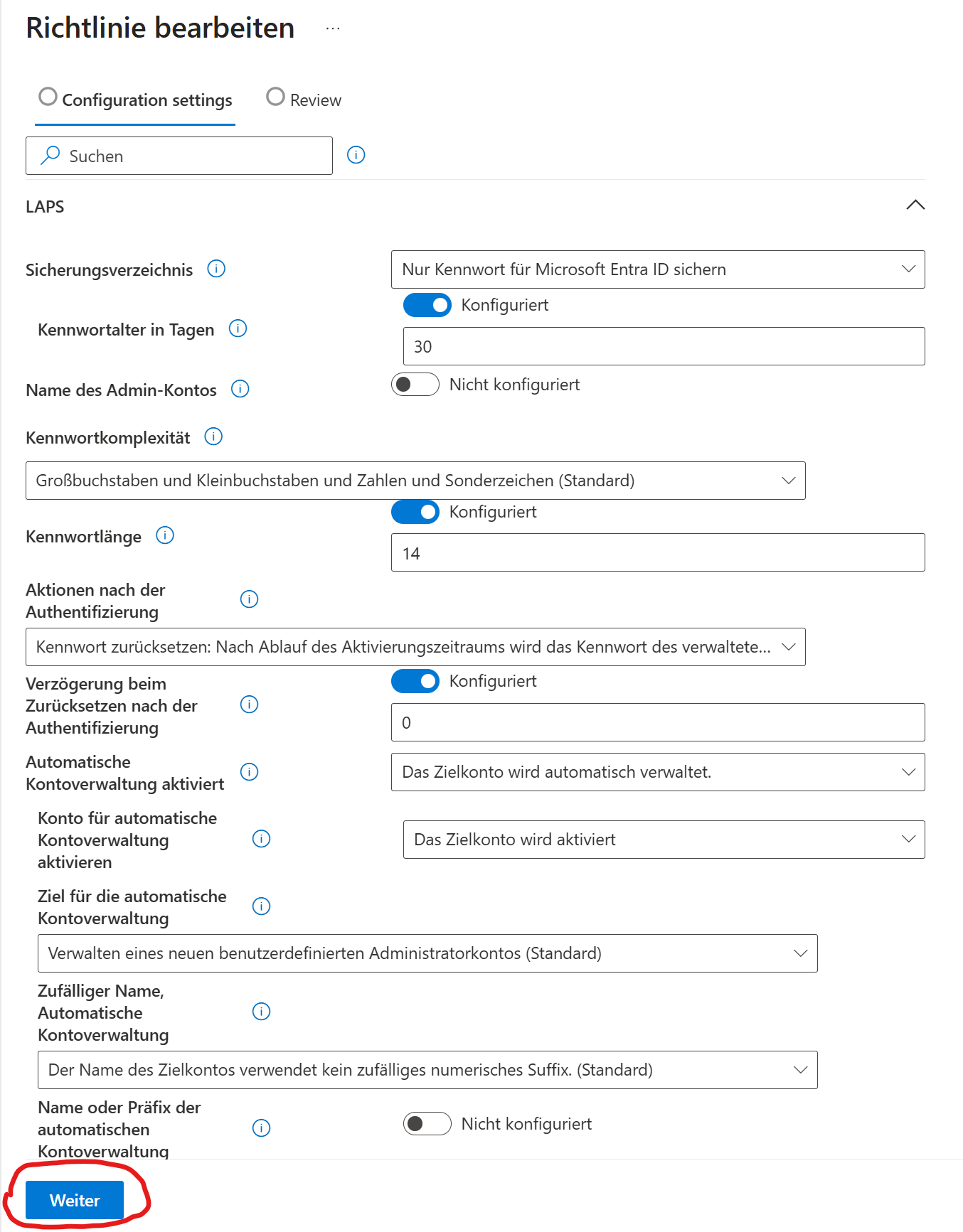
Task: Expand the Kennwortkomplexität dropdown
Action: click(x=415, y=481)
